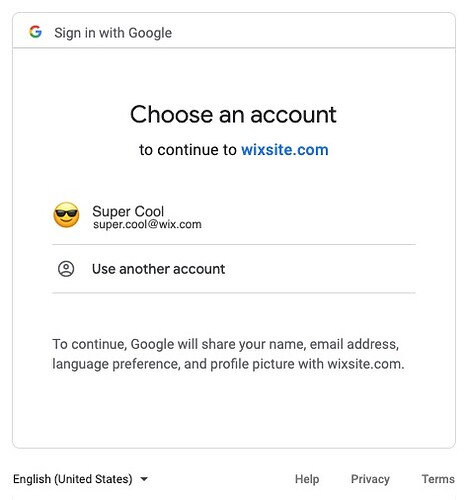Click the 'to continue to' subtitle text

(x=188, y=150)
